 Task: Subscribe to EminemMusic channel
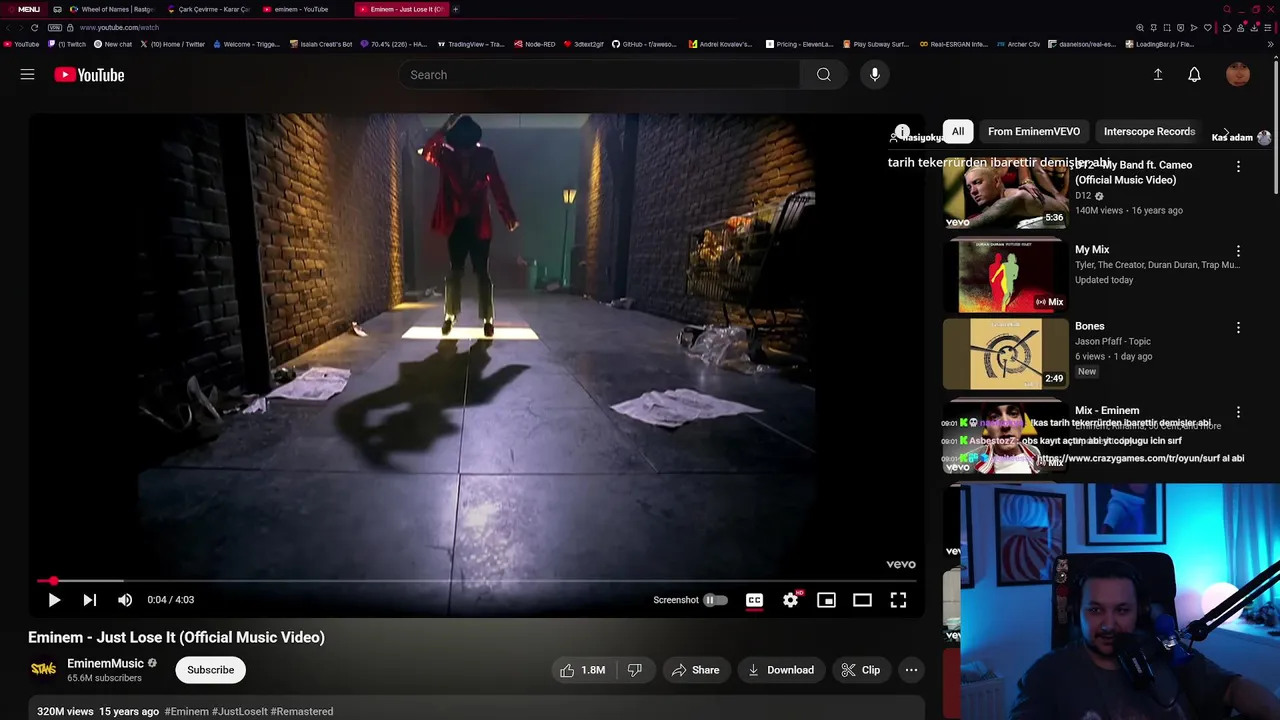[210, 670]
